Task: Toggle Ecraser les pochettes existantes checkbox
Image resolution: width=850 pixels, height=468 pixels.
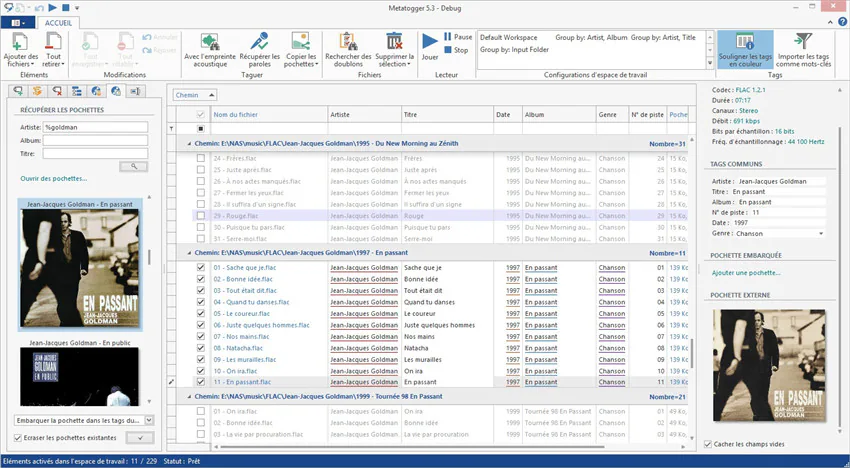Action: click(x=20, y=438)
